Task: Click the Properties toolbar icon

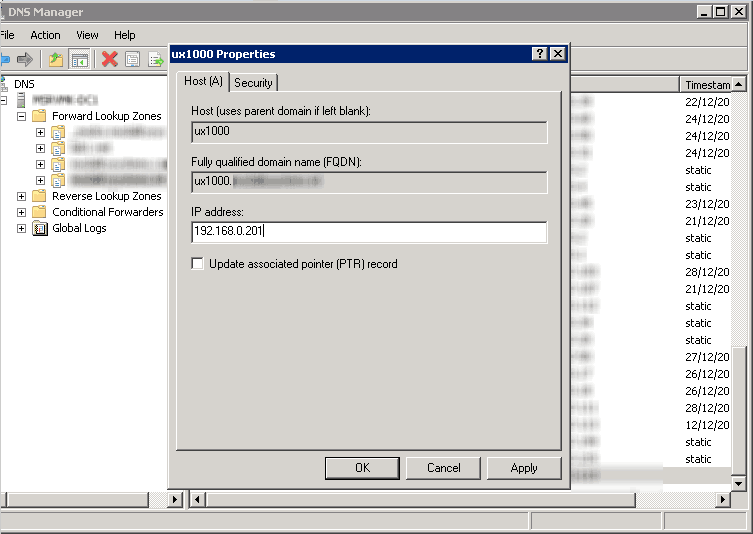Action: coord(133,60)
